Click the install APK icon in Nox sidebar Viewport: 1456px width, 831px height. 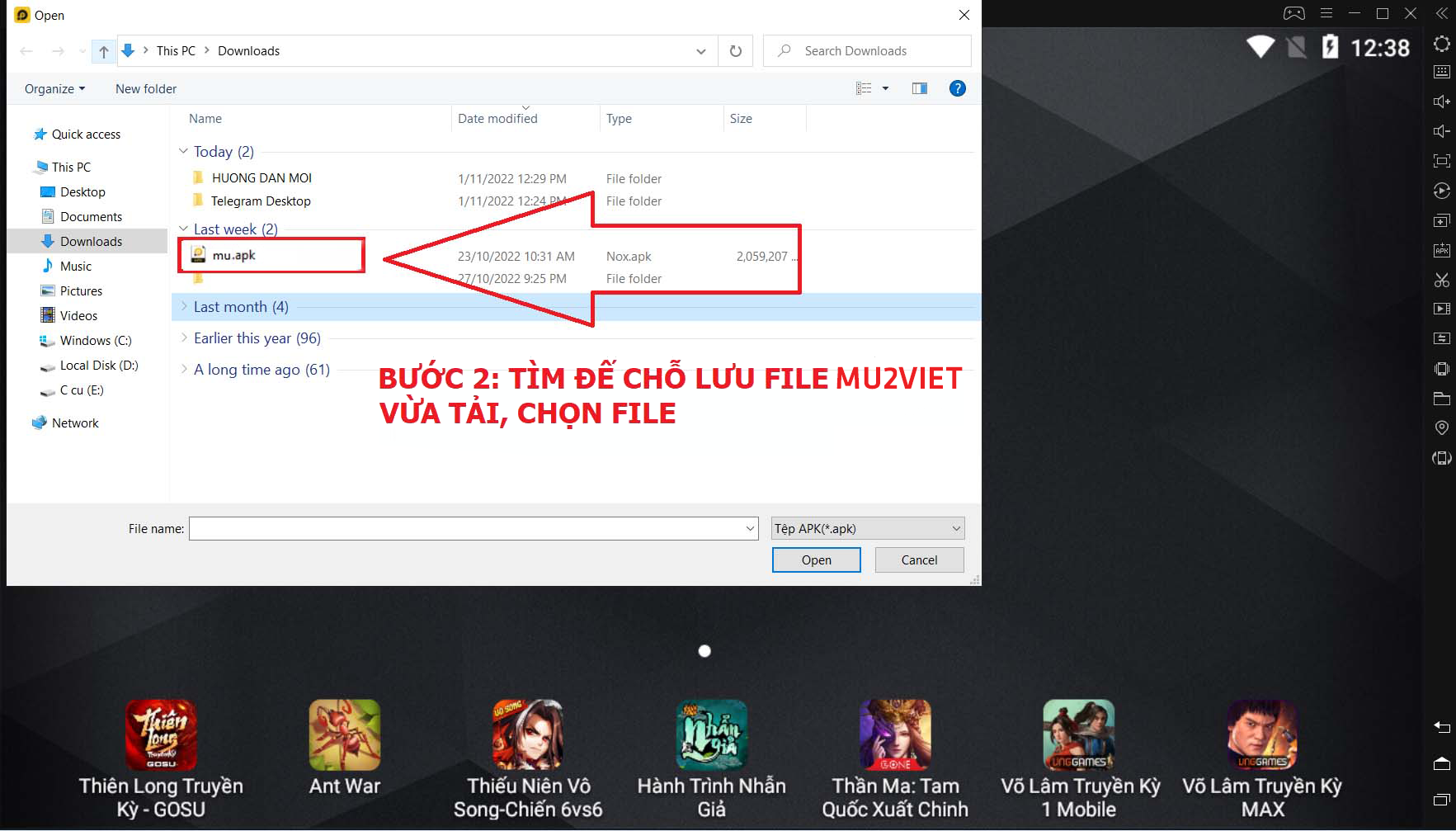1441,250
